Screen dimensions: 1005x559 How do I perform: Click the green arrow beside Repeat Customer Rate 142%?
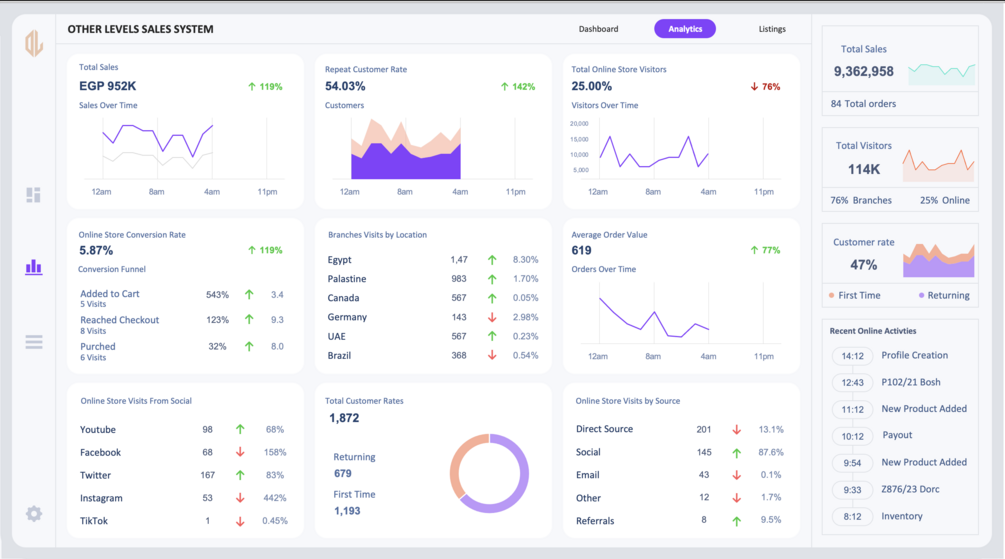(504, 87)
